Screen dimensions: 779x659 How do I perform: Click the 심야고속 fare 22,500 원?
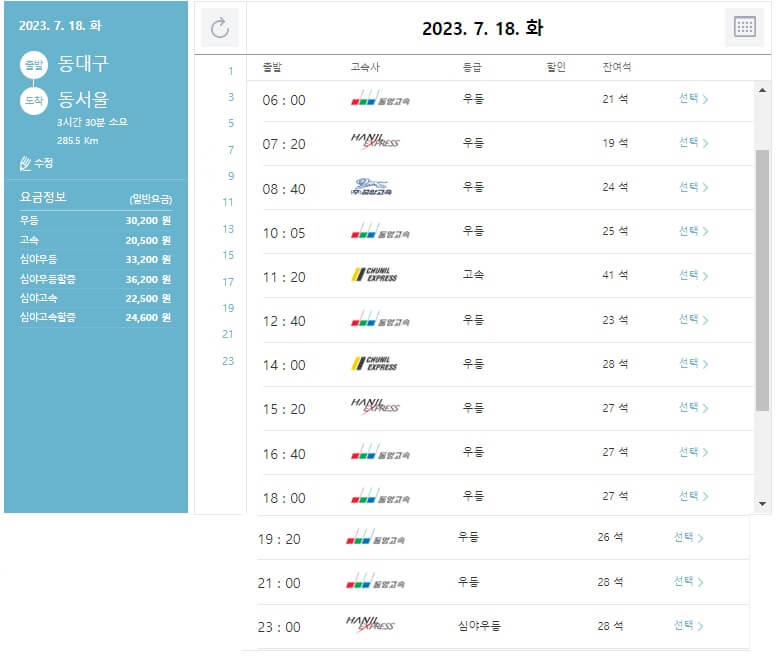(x=95, y=298)
